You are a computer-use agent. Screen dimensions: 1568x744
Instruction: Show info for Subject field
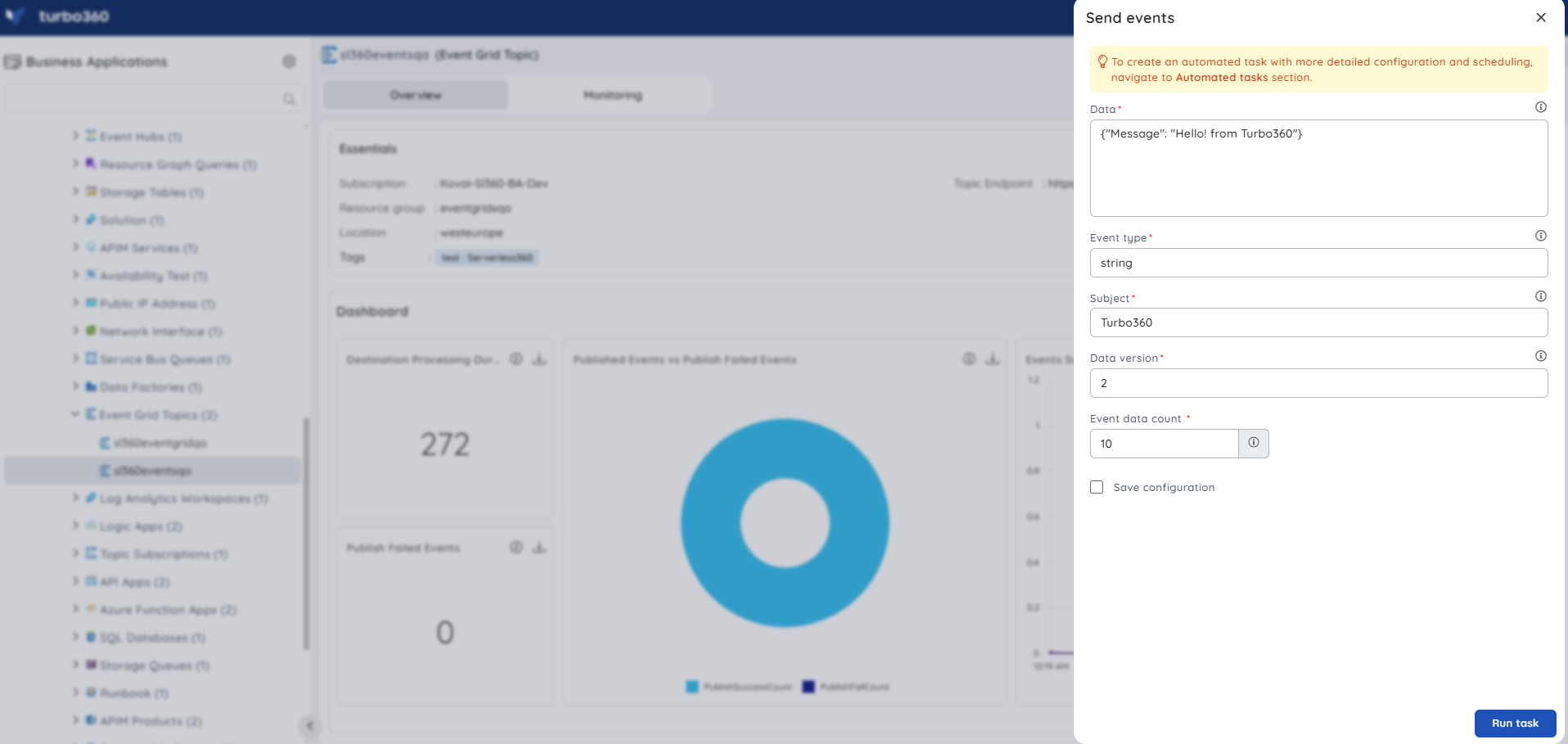point(1540,296)
